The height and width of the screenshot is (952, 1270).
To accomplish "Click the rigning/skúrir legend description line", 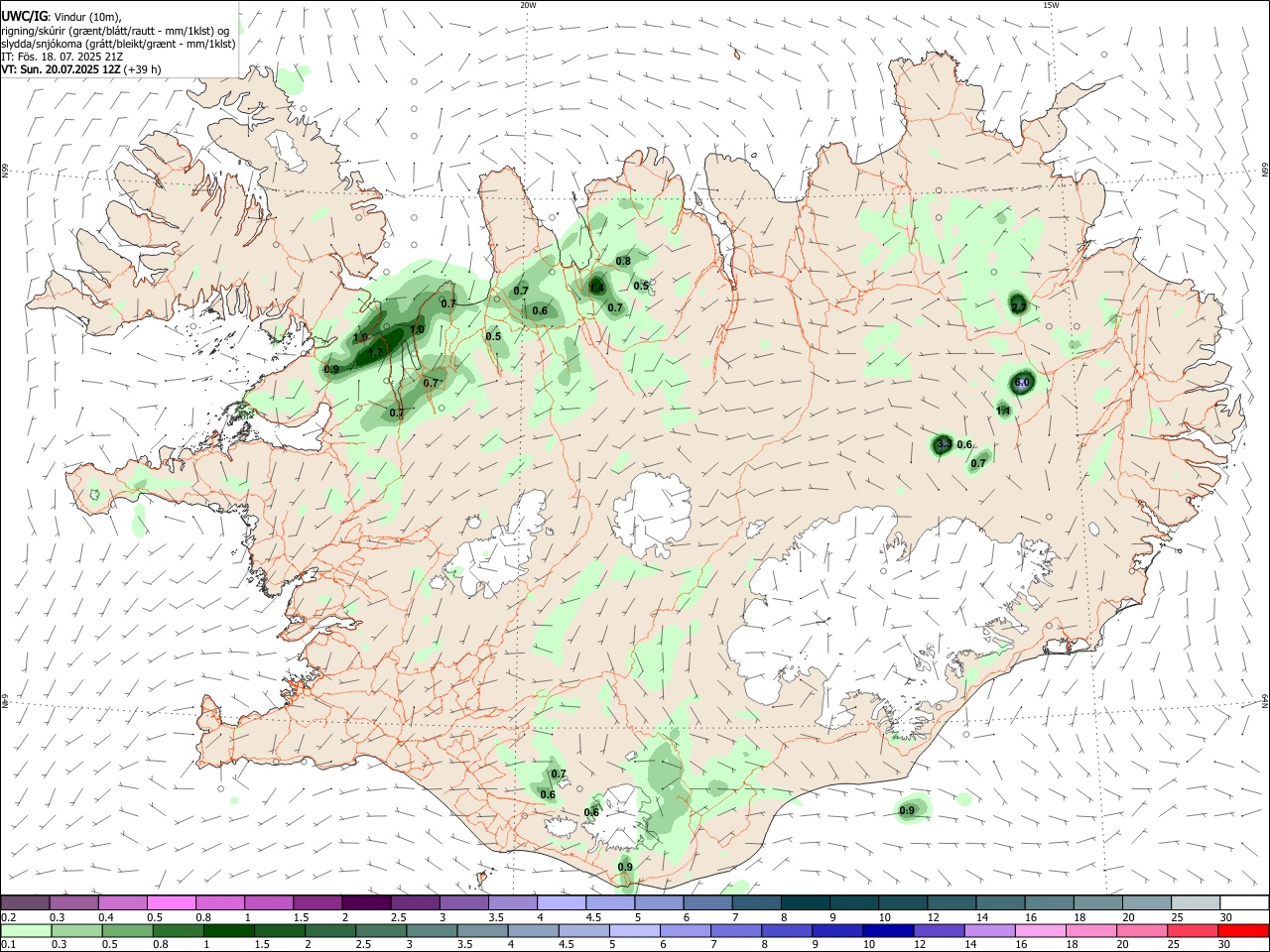I will click(115, 31).
